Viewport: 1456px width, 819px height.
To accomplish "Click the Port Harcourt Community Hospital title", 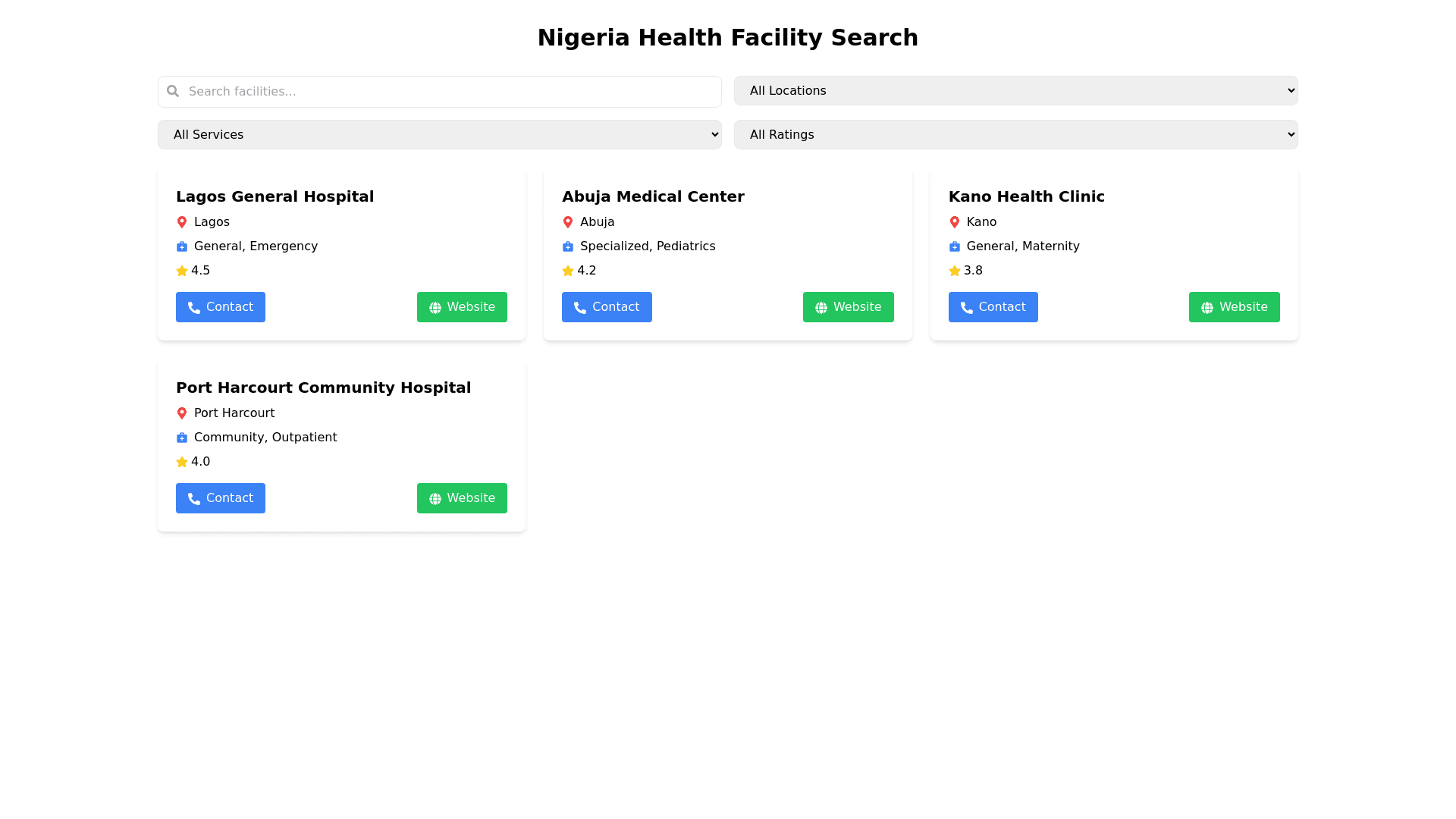I will tap(323, 388).
